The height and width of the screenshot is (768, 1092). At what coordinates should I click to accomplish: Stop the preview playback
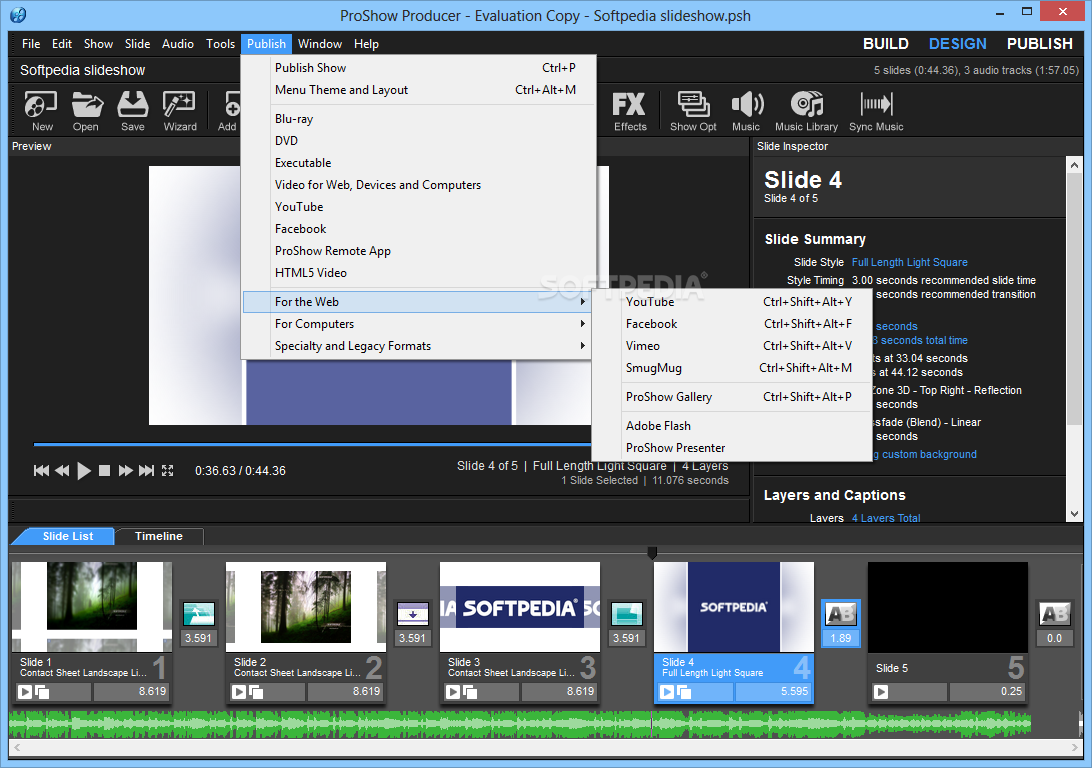click(x=104, y=471)
